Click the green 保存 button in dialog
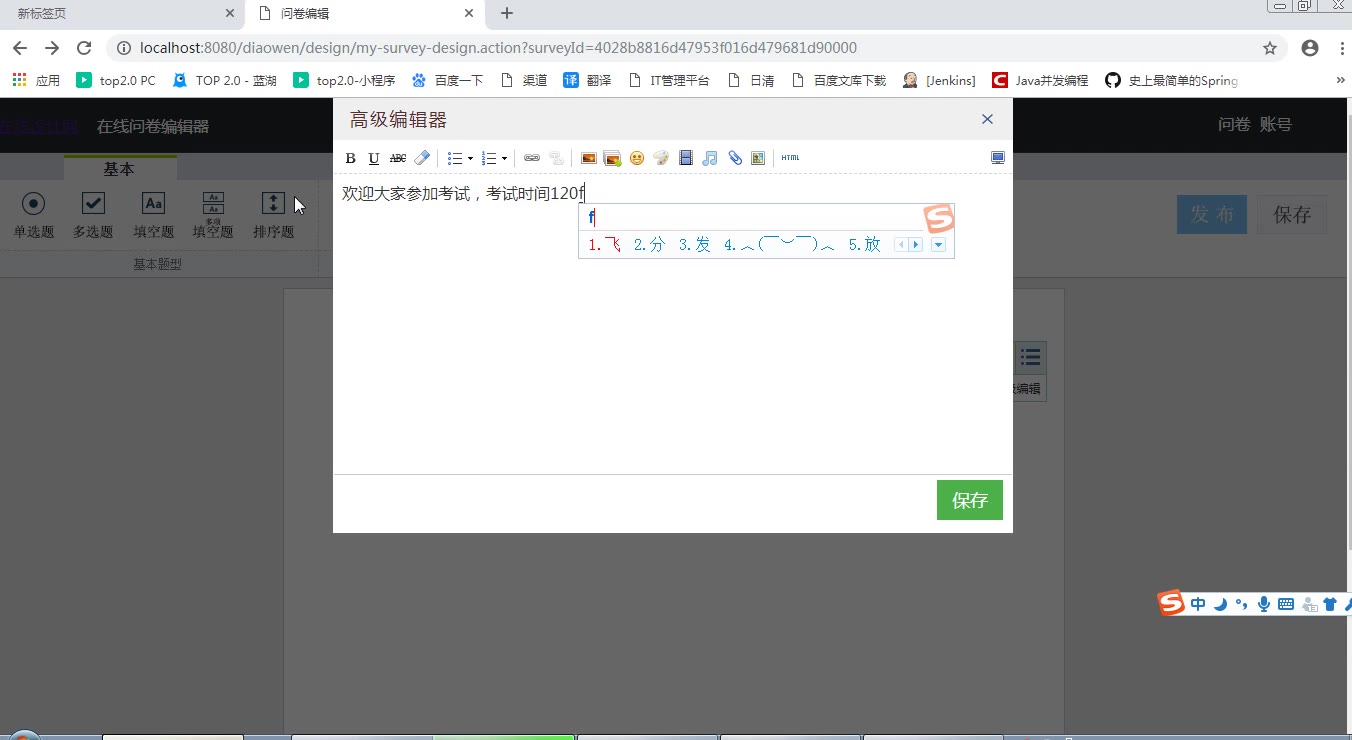 (970, 500)
